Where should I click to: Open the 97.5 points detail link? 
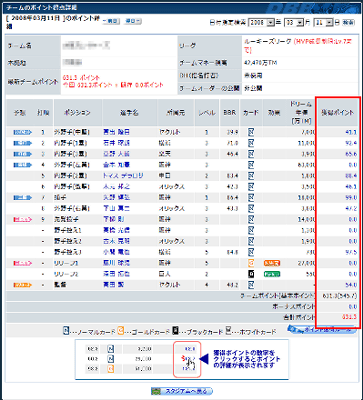coord(351,252)
